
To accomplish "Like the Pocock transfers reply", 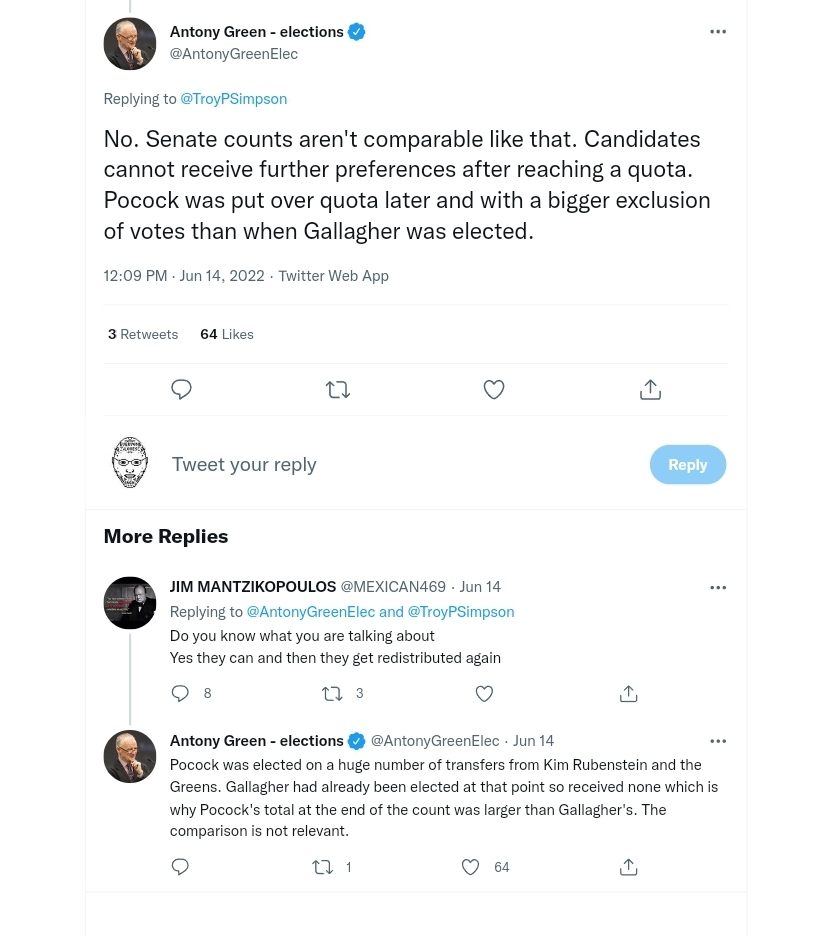I will pos(470,867).
